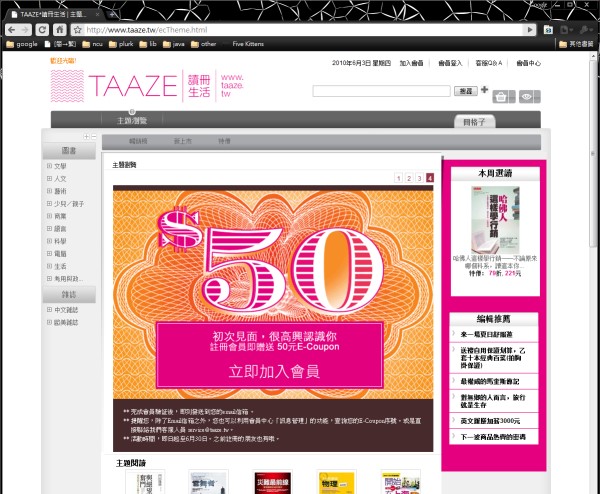The width and height of the screenshot is (600, 494).
Task: Open the 會員登入 link
Action: click(450, 63)
